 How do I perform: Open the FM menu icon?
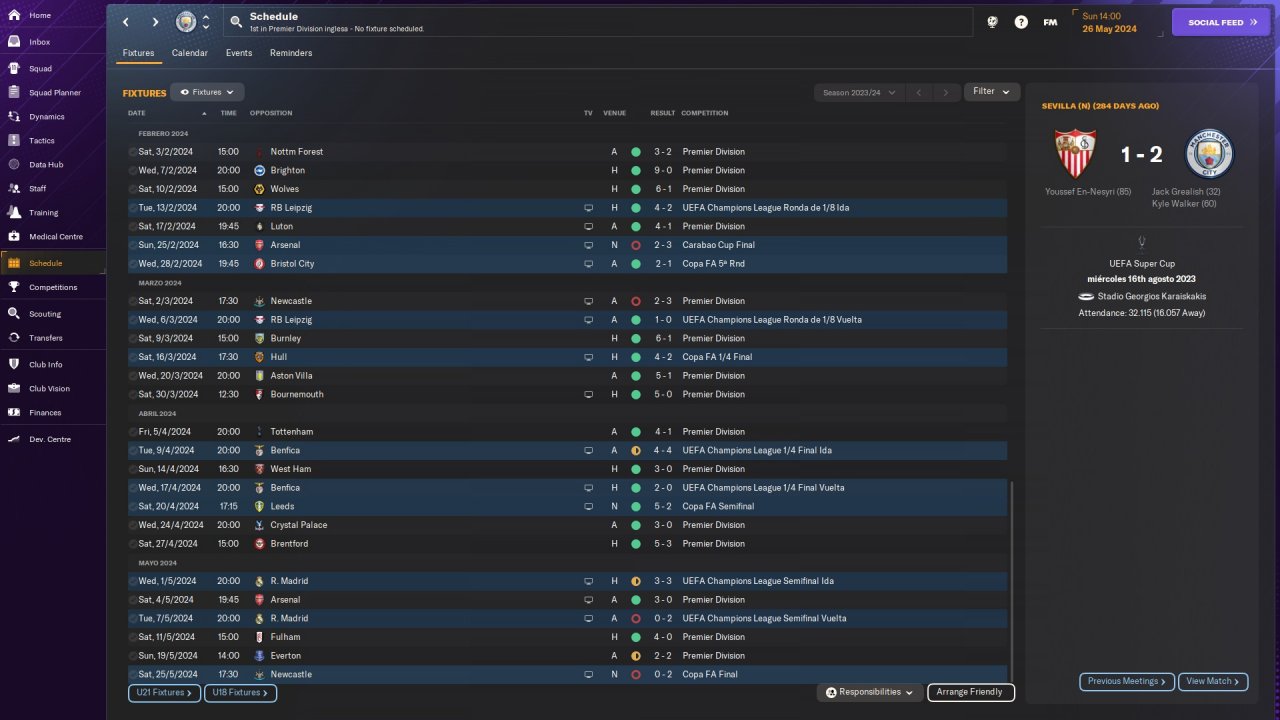pos(1050,22)
